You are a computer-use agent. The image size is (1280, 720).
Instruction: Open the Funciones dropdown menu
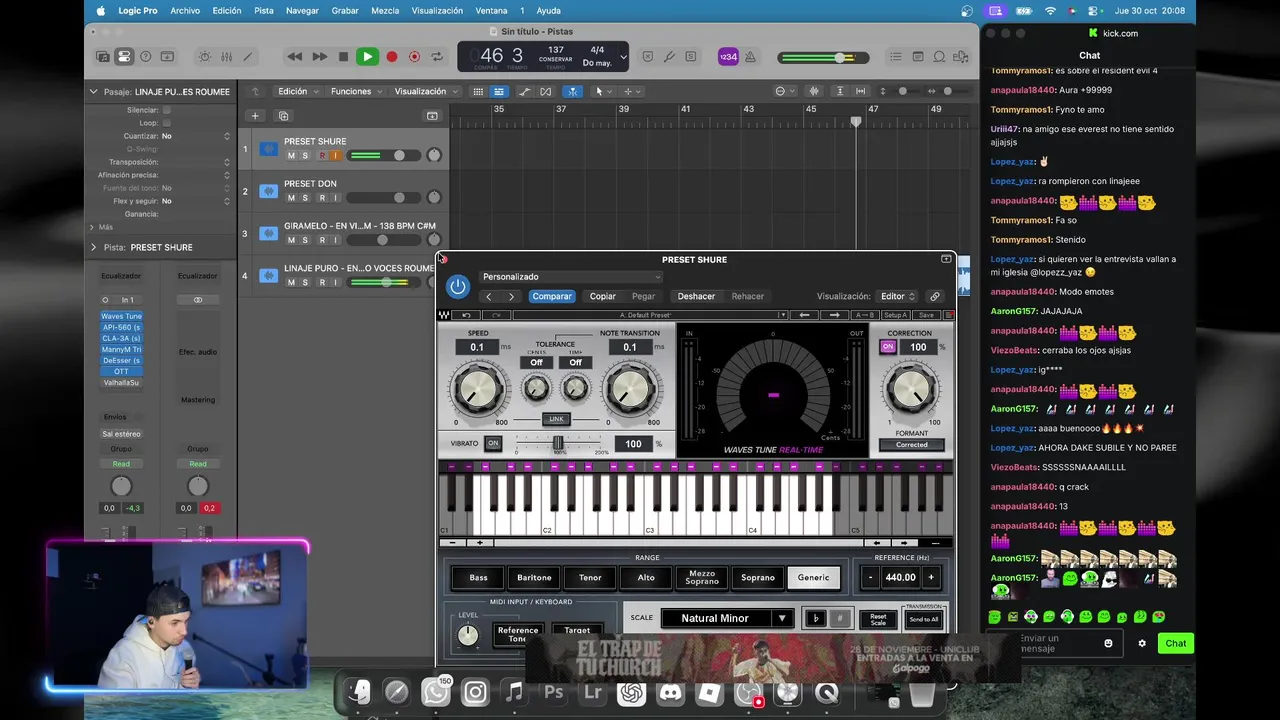357,91
